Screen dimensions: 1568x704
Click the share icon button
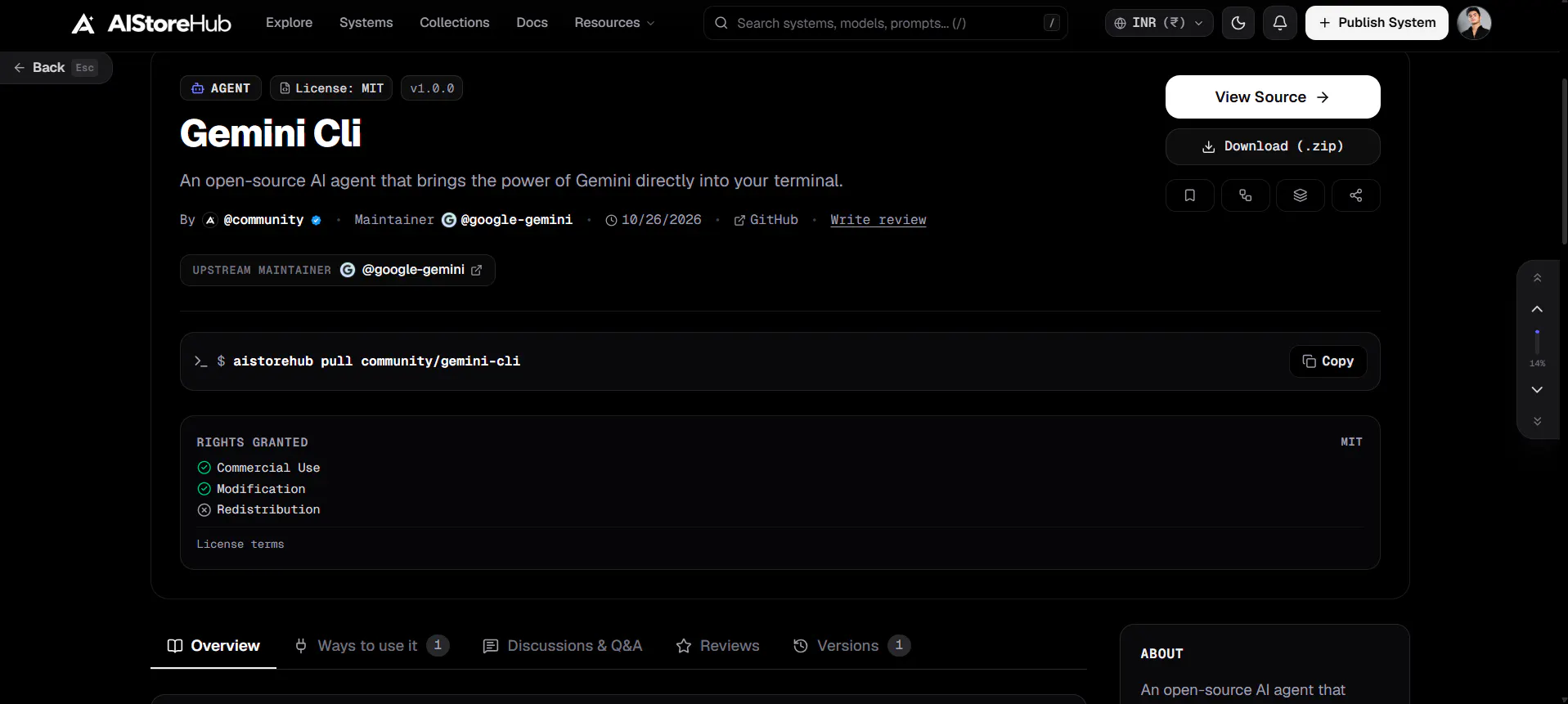pyautogui.click(x=1356, y=195)
